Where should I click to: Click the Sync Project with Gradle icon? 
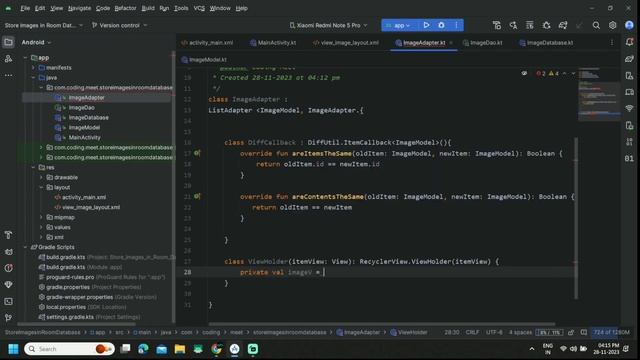pos(563,25)
